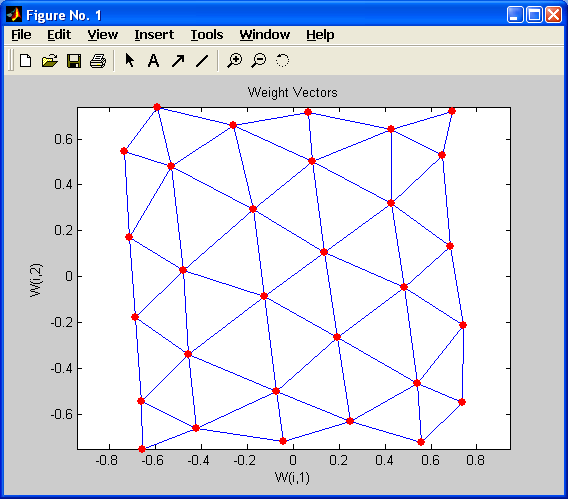Click the Weight Vectors plot title
The image size is (568, 499).
click(292, 92)
